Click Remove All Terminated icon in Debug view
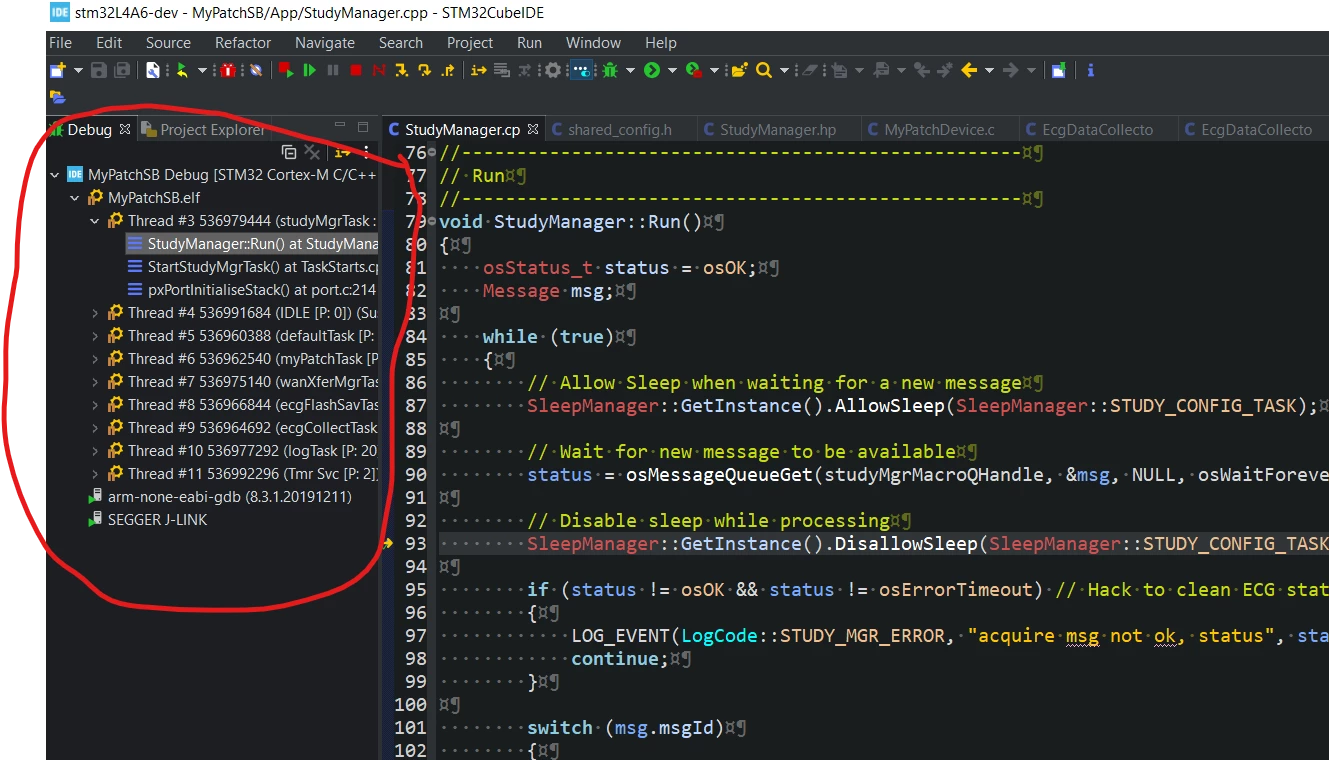The height and width of the screenshot is (760, 1329). 312,151
